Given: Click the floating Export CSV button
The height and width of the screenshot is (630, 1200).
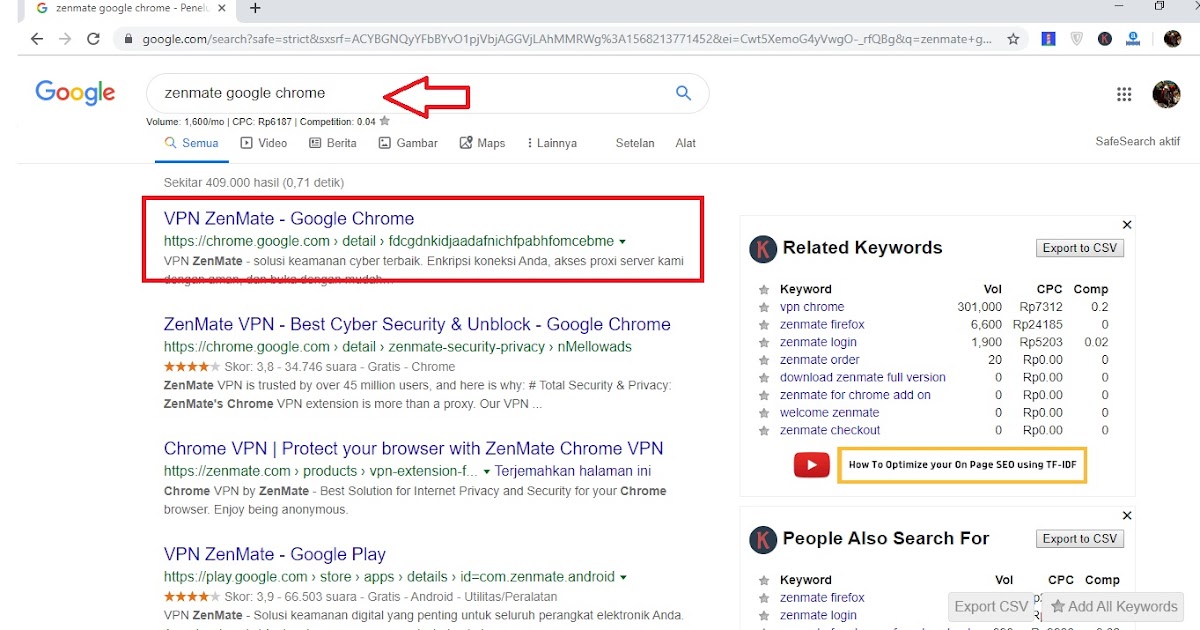Looking at the screenshot, I should coord(991,606).
